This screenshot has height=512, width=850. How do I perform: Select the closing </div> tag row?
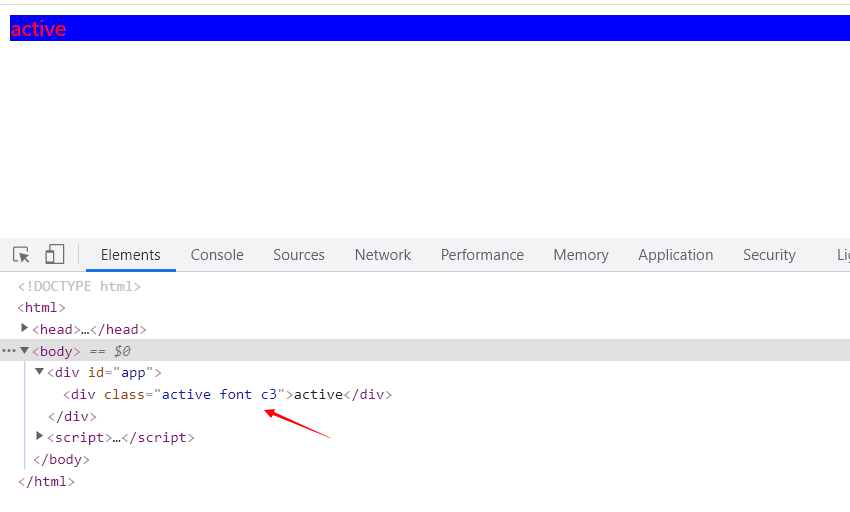(72, 416)
